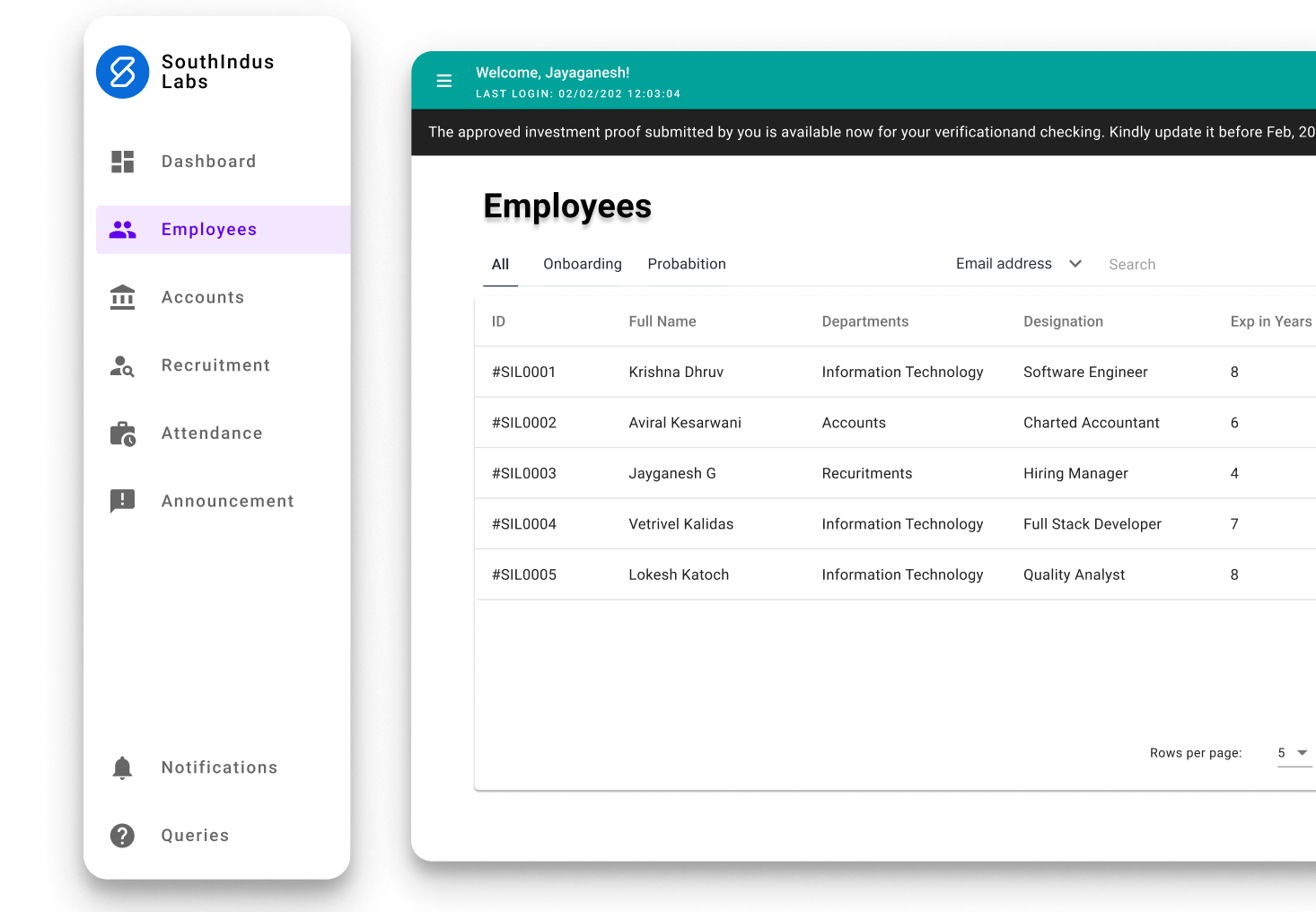
Task: Click the Employees menu entry in sidebar
Action: (x=208, y=230)
